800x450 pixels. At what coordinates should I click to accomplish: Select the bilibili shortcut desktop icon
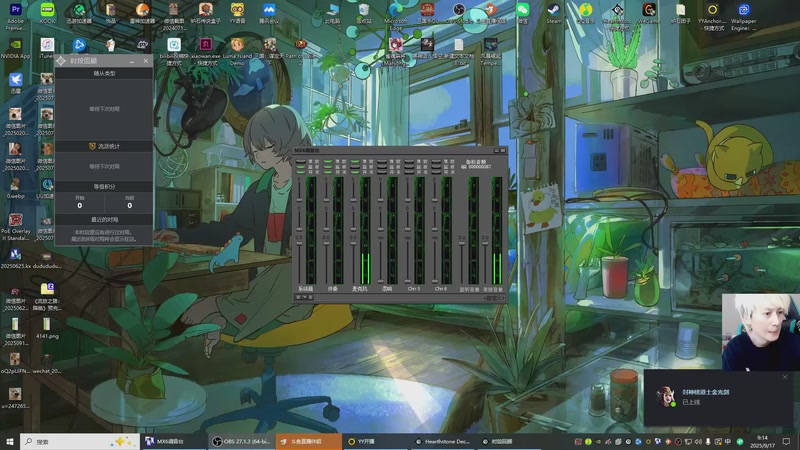pyautogui.click(x=174, y=52)
